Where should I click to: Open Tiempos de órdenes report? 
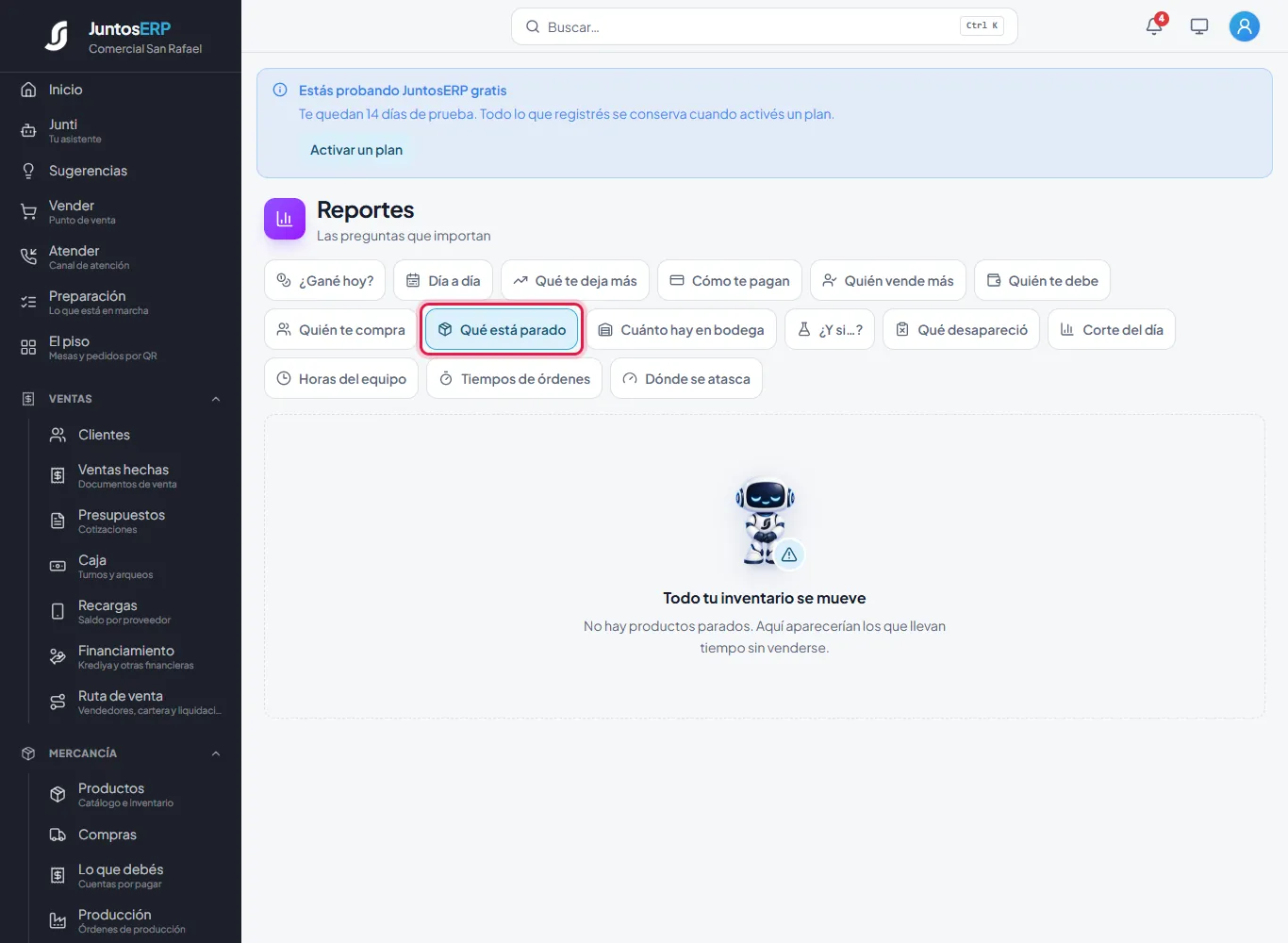click(514, 378)
